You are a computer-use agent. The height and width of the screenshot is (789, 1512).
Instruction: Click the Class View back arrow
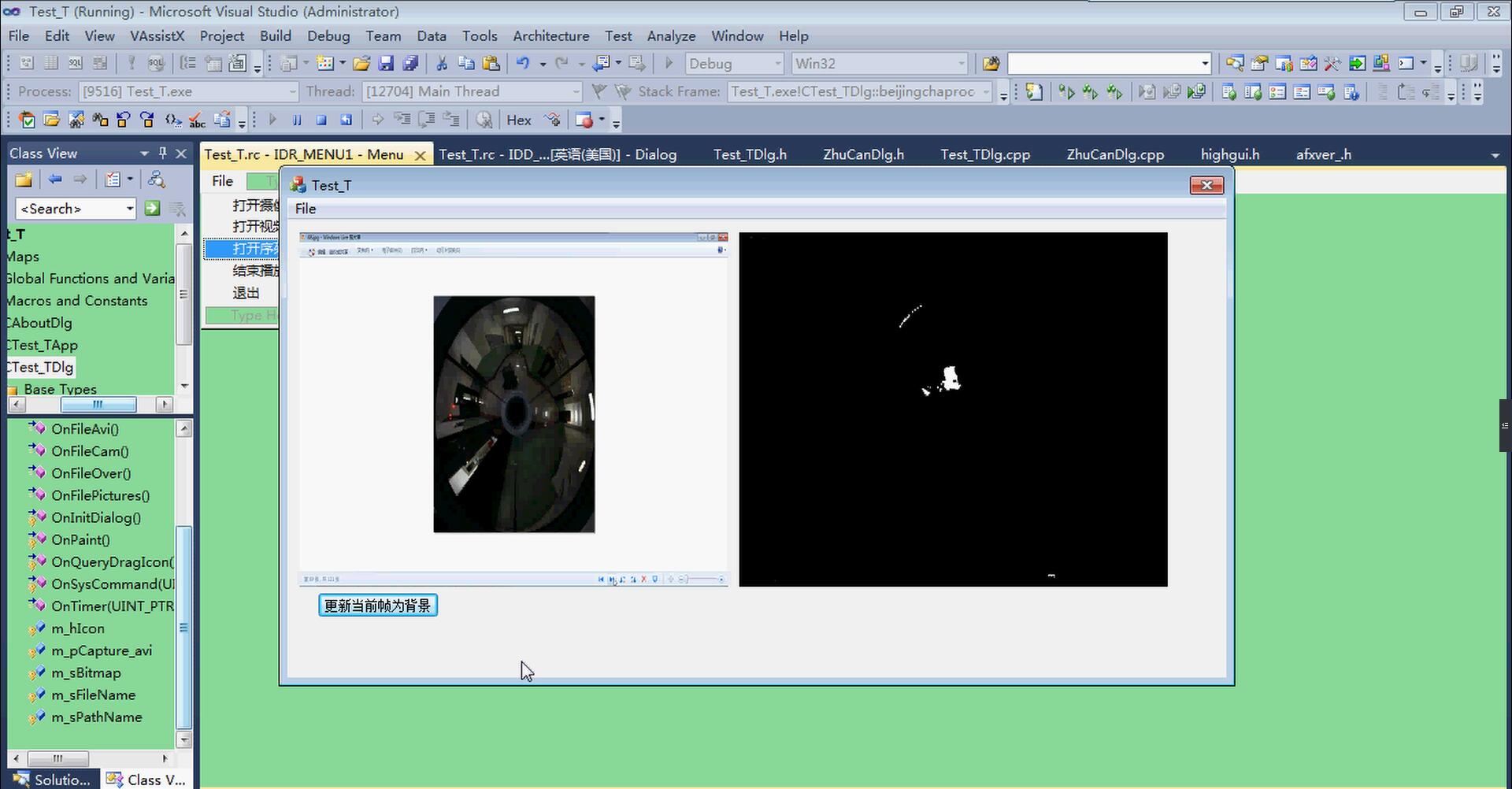[x=55, y=180]
